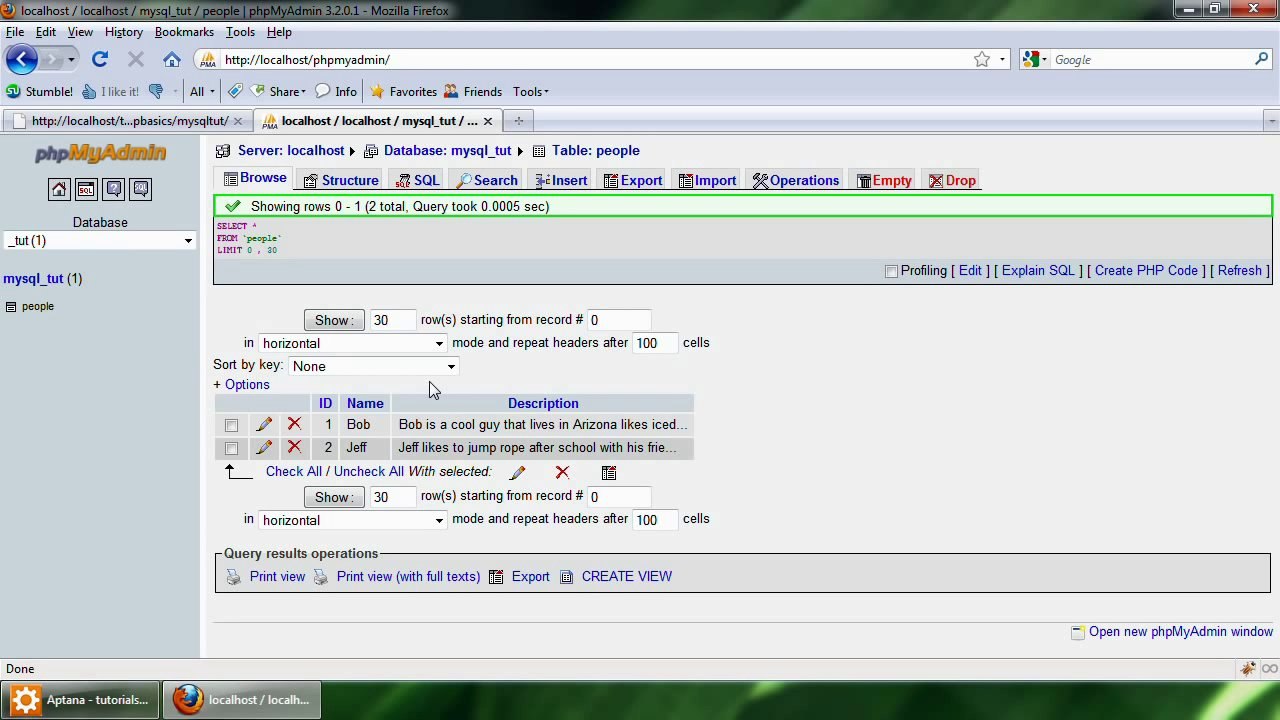This screenshot has width=1280, height=720.
Task: Enable the Profiling checkbox
Action: 891,271
